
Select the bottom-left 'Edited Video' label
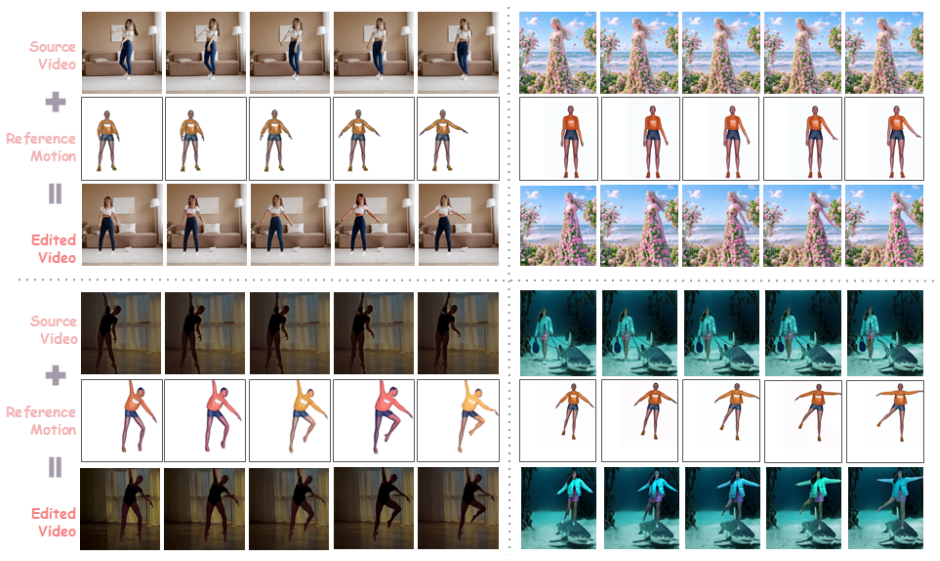click(x=53, y=522)
